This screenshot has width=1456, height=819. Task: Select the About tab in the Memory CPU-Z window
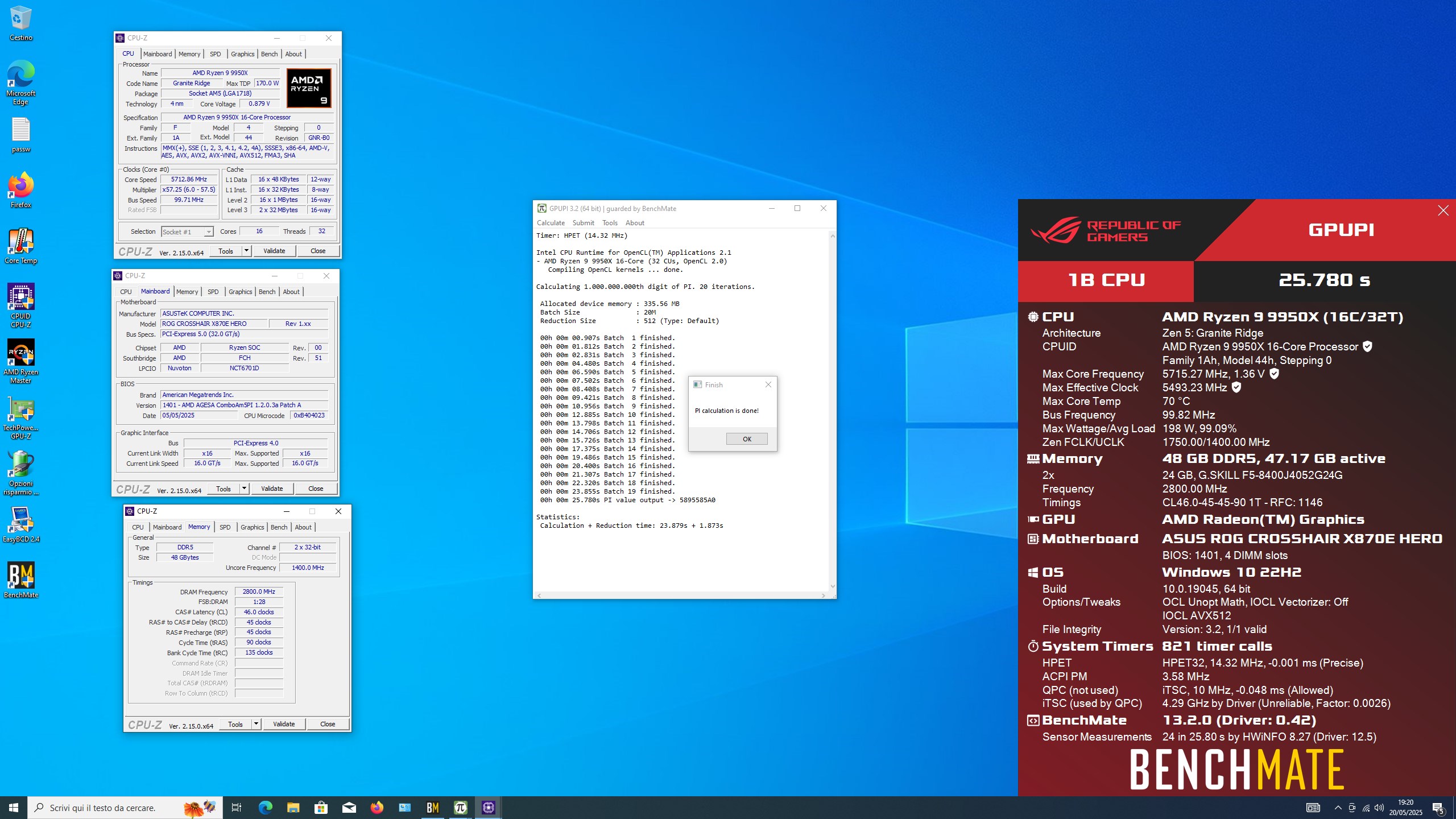click(303, 527)
